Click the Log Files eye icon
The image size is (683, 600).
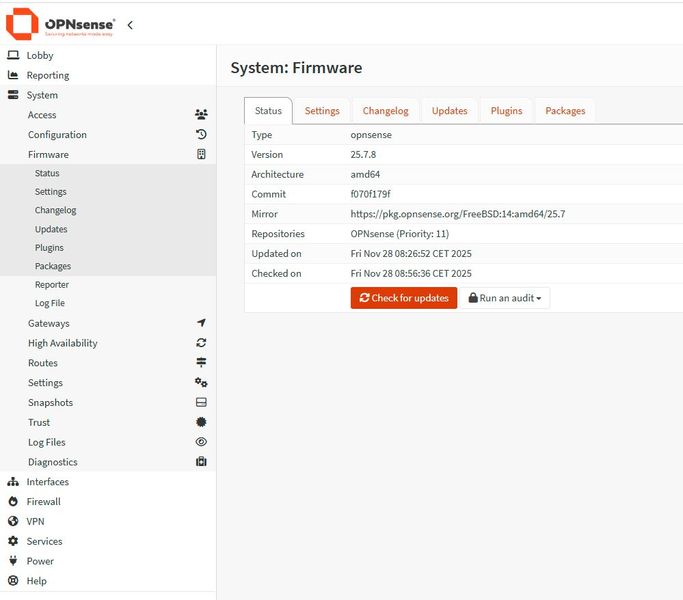click(x=201, y=441)
